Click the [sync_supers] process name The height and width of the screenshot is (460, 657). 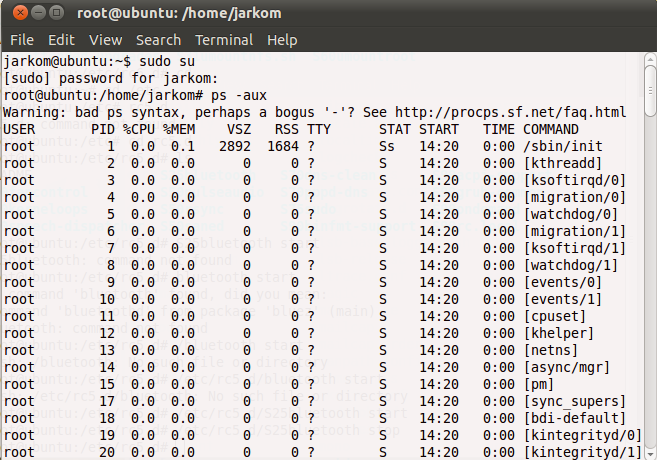point(575,401)
